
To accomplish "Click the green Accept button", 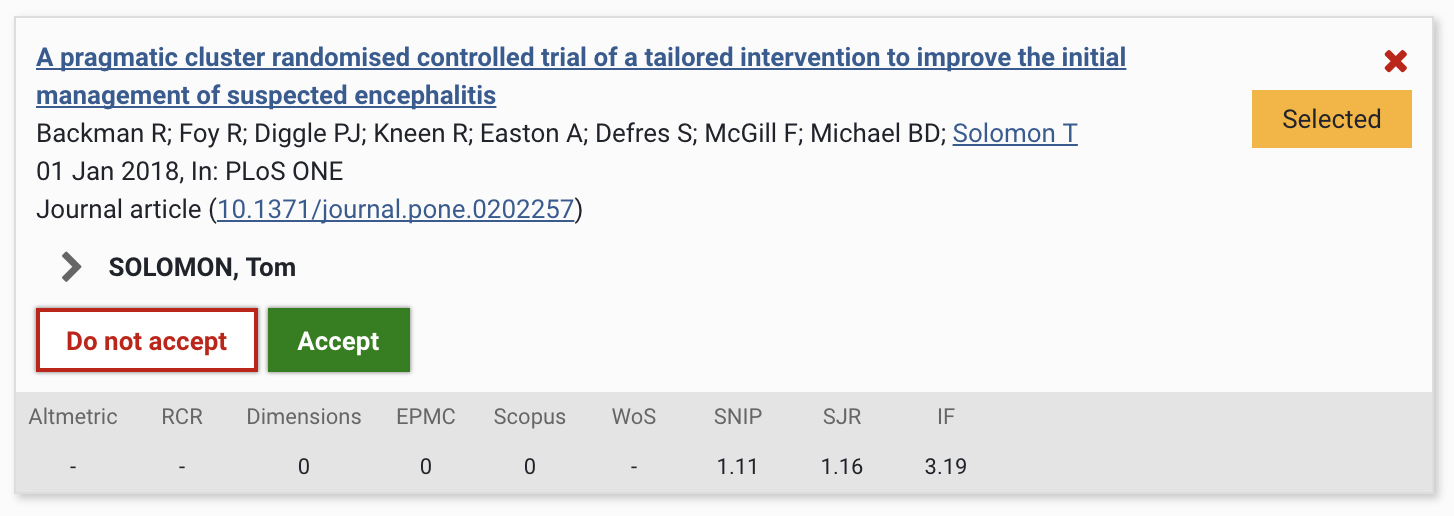I will (338, 341).
